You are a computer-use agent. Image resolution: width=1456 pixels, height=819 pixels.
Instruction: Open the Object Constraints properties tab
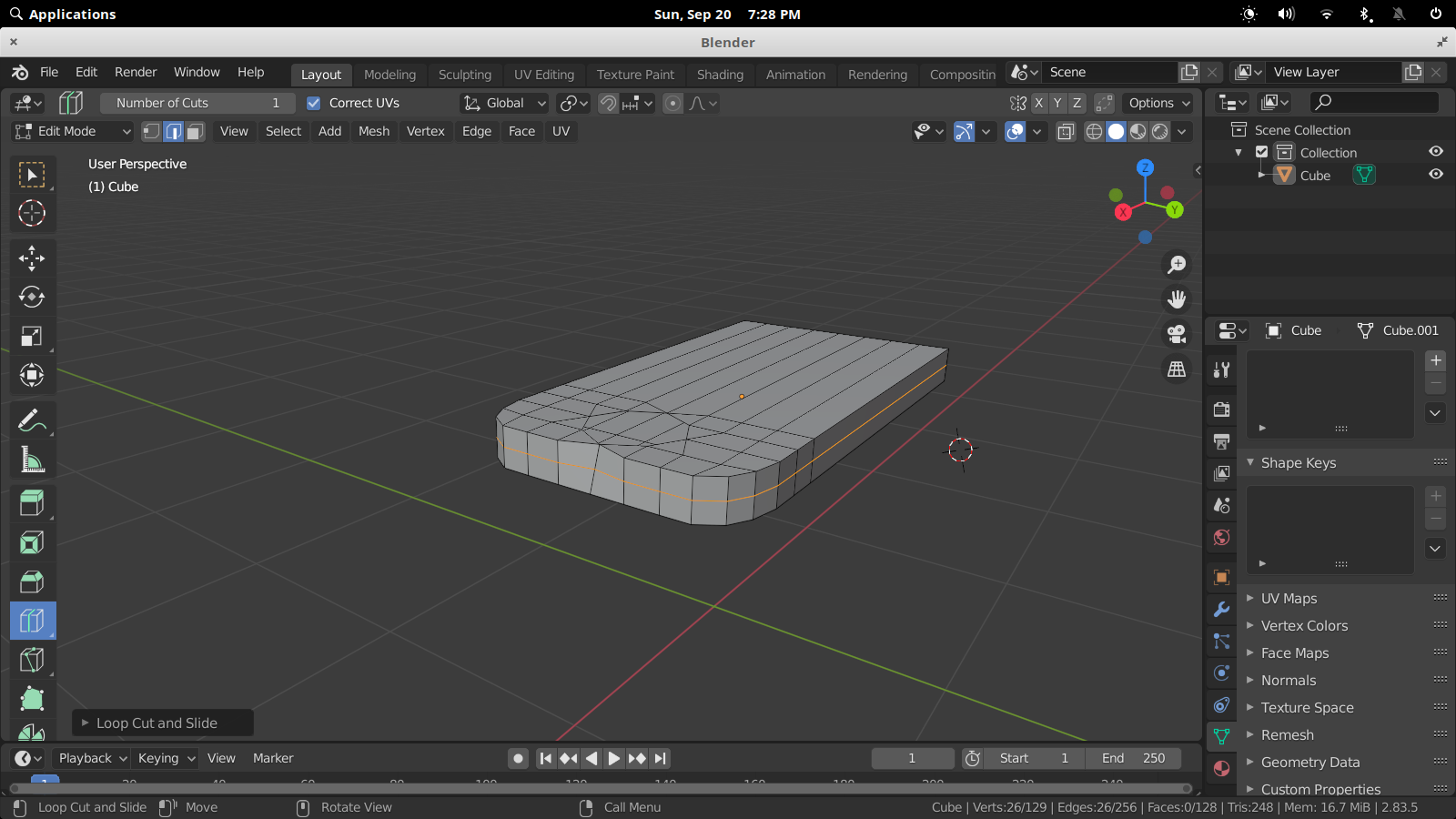click(1222, 705)
